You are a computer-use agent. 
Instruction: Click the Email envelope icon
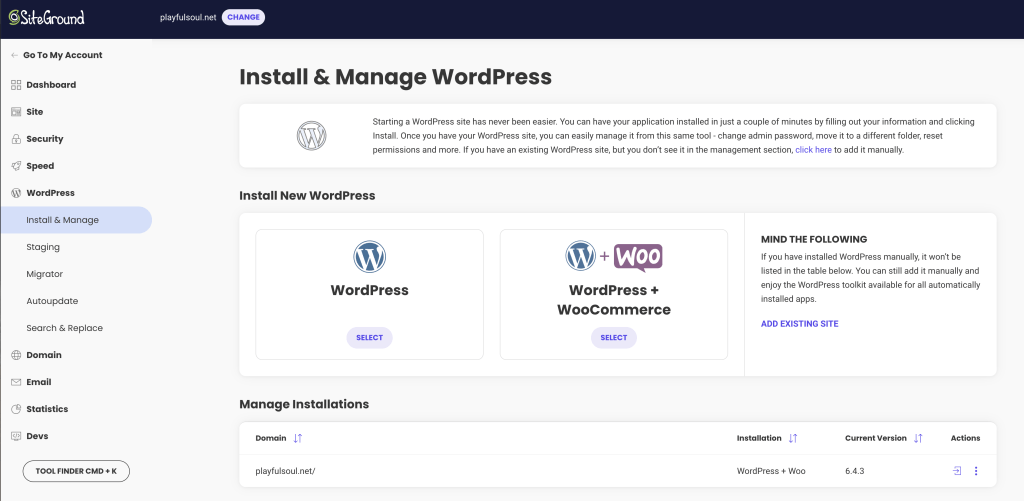tap(16, 382)
